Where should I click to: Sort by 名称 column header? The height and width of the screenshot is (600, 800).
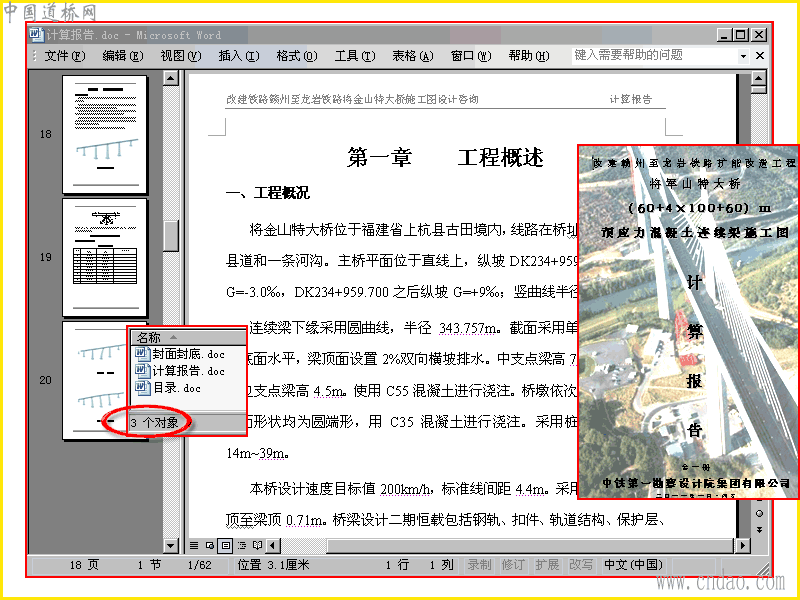coord(188,337)
